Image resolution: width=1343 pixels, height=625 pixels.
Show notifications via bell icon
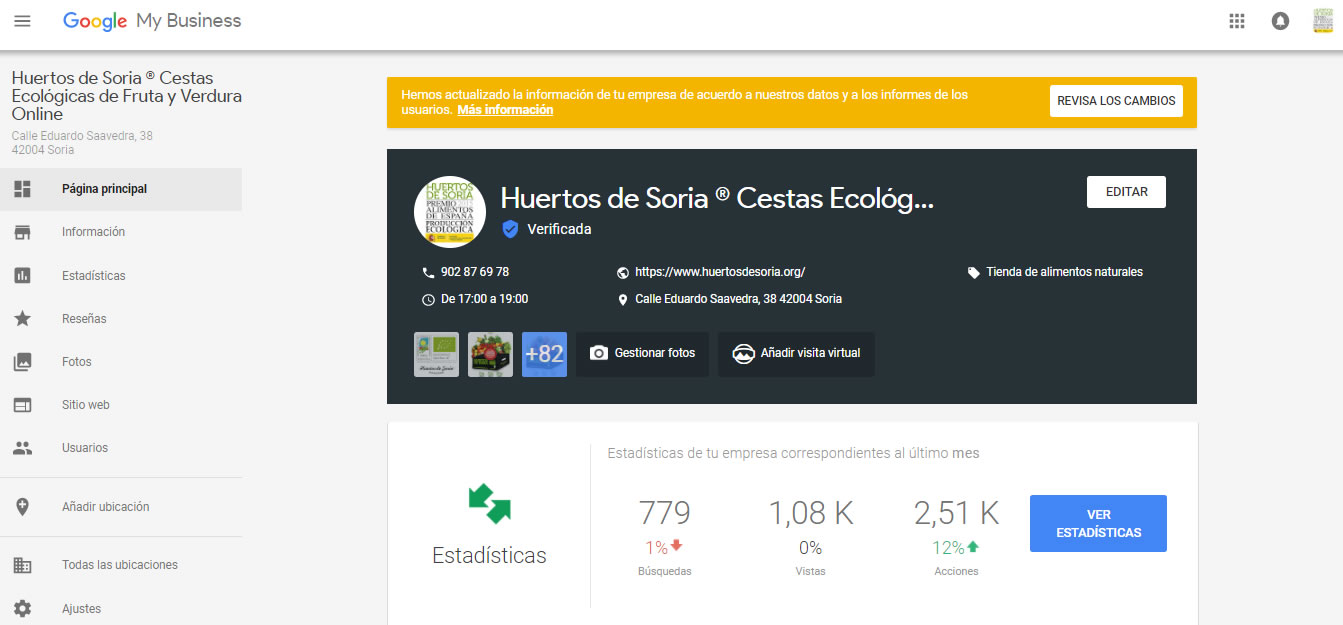[x=1280, y=21]
